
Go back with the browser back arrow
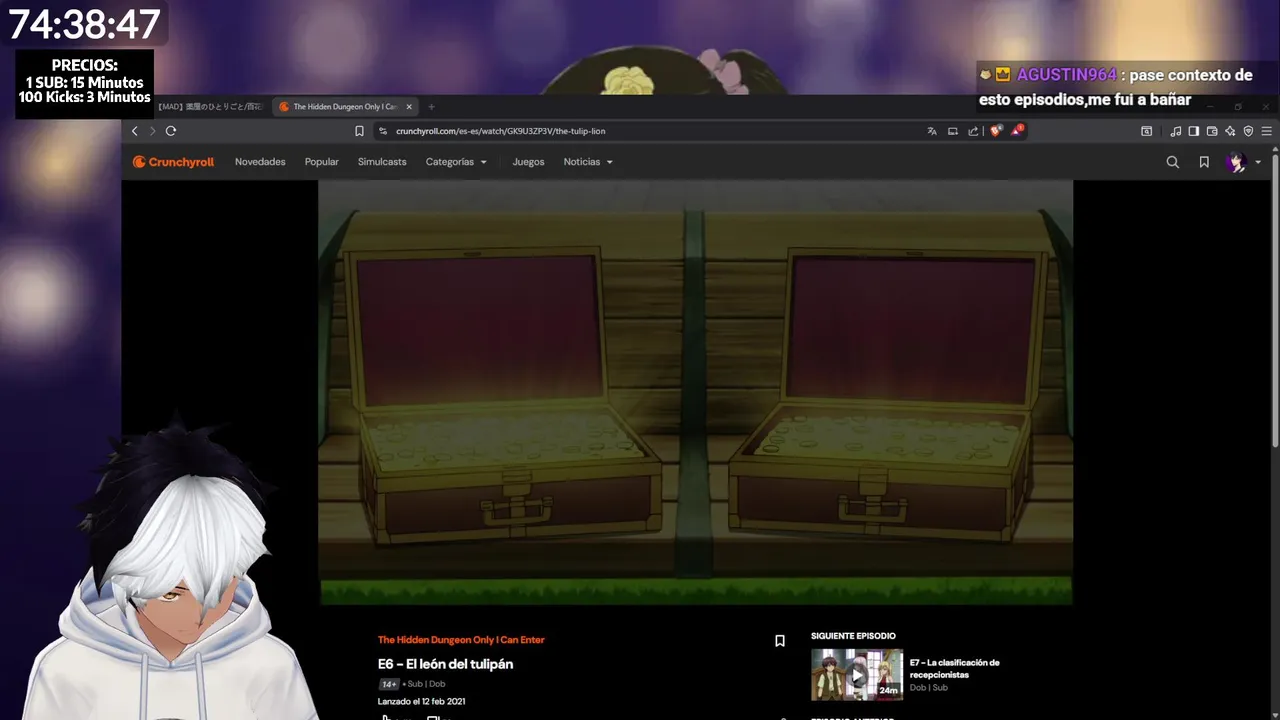click(135, 131)
